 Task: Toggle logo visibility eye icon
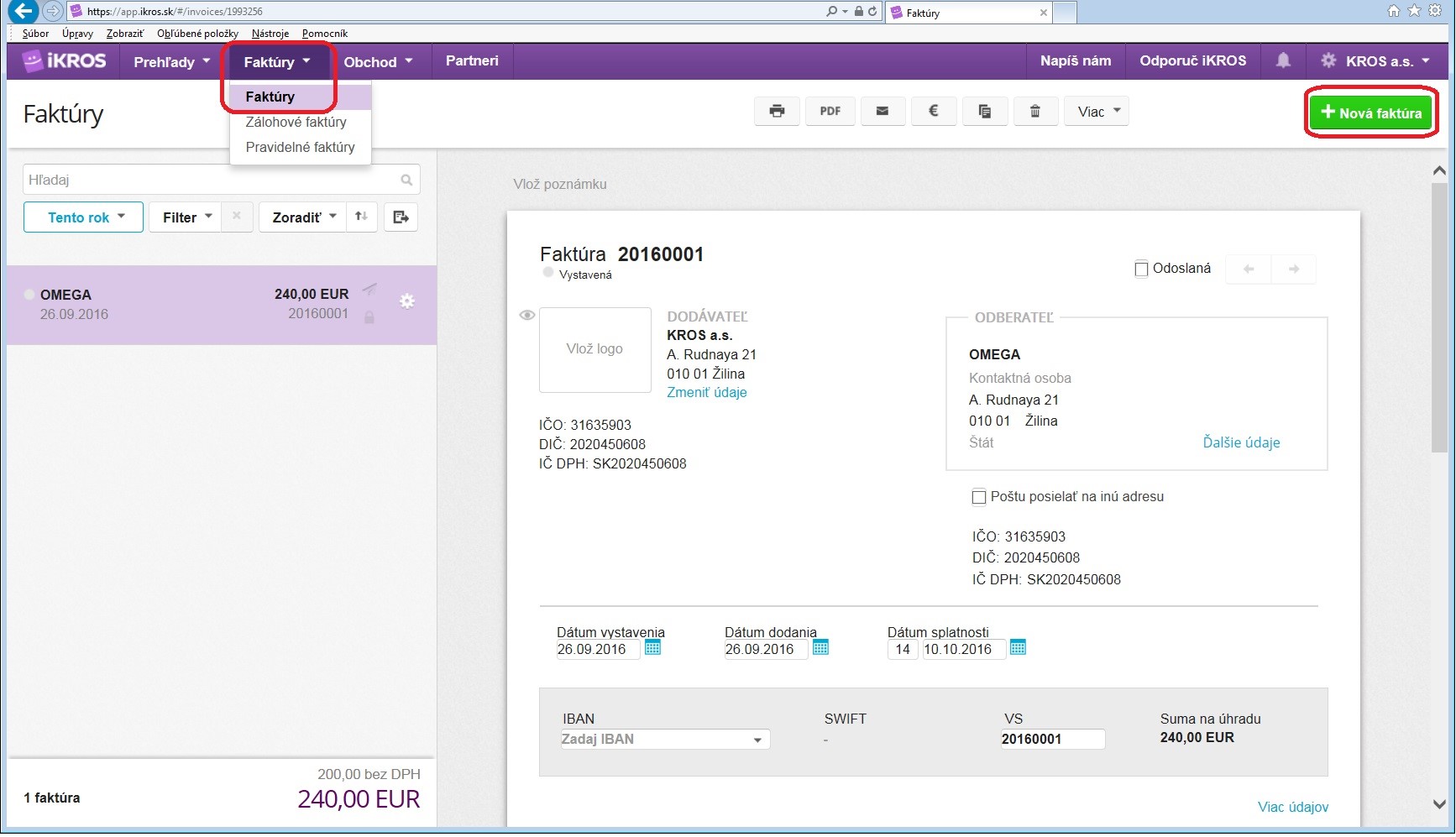point(526,316)
